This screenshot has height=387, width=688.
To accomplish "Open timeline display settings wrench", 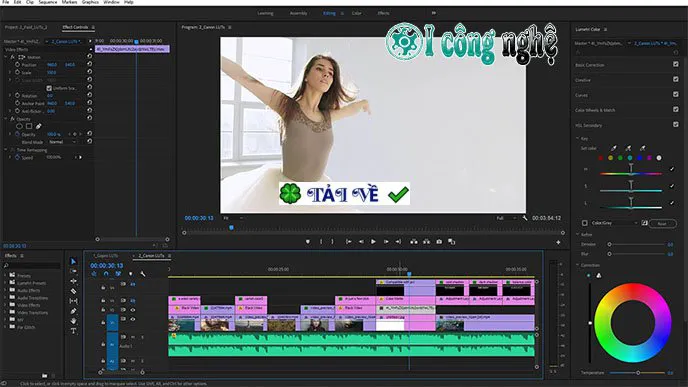I will tap(143, 274).
